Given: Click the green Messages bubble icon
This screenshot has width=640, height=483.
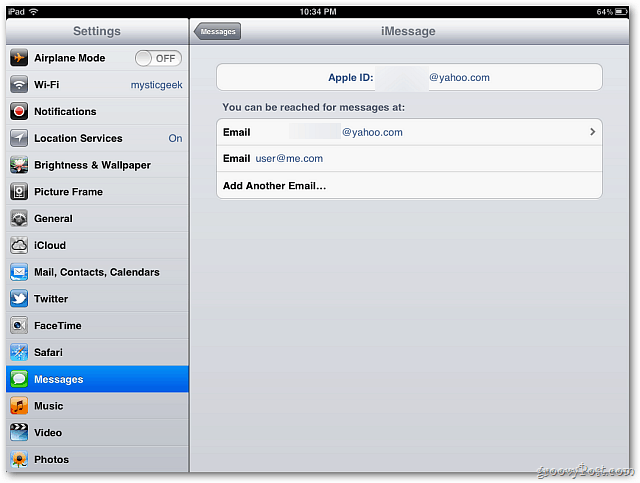Looking at the screenshot, I should pyautogui.click(x=19, y=379).
